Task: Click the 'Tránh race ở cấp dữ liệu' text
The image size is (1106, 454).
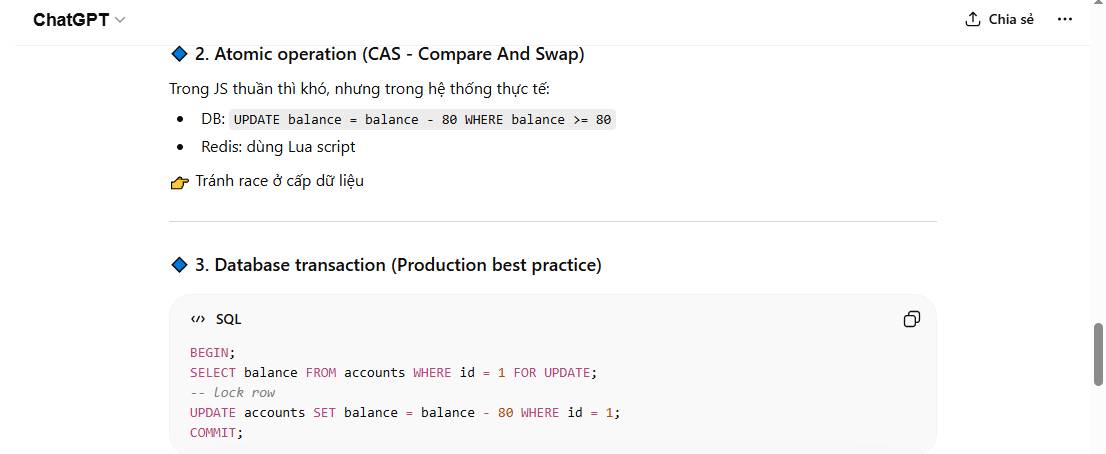Action: tap(279, 181)
